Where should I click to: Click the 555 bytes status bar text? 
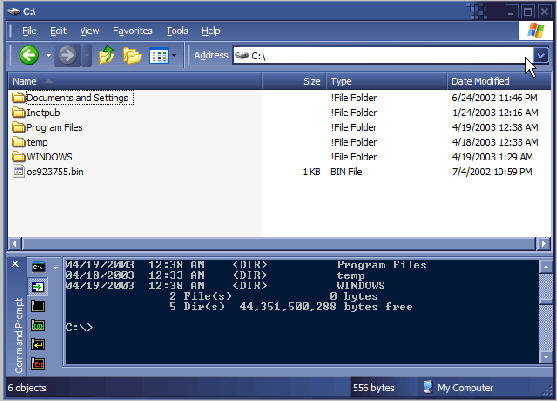tap(374, 388)
